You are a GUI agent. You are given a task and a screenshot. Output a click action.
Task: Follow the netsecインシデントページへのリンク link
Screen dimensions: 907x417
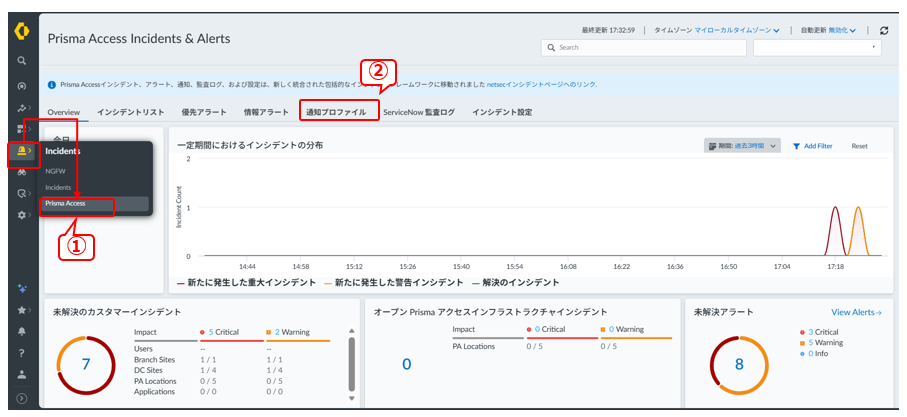[541, 85]
